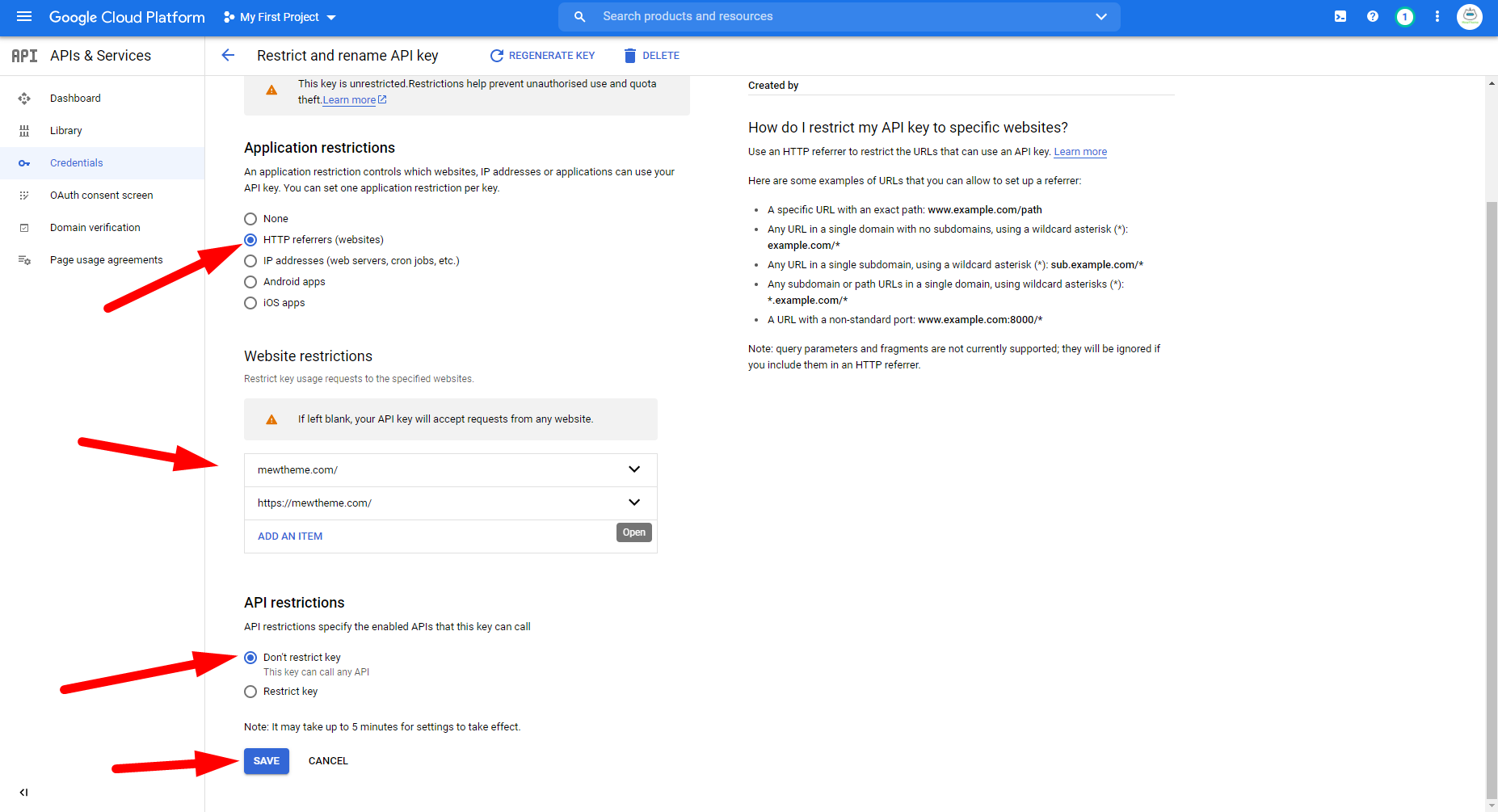The width and height of the screenshot is (1498, 812).
Task: Click the Delete trash can icon
Action: pos(630,56)
